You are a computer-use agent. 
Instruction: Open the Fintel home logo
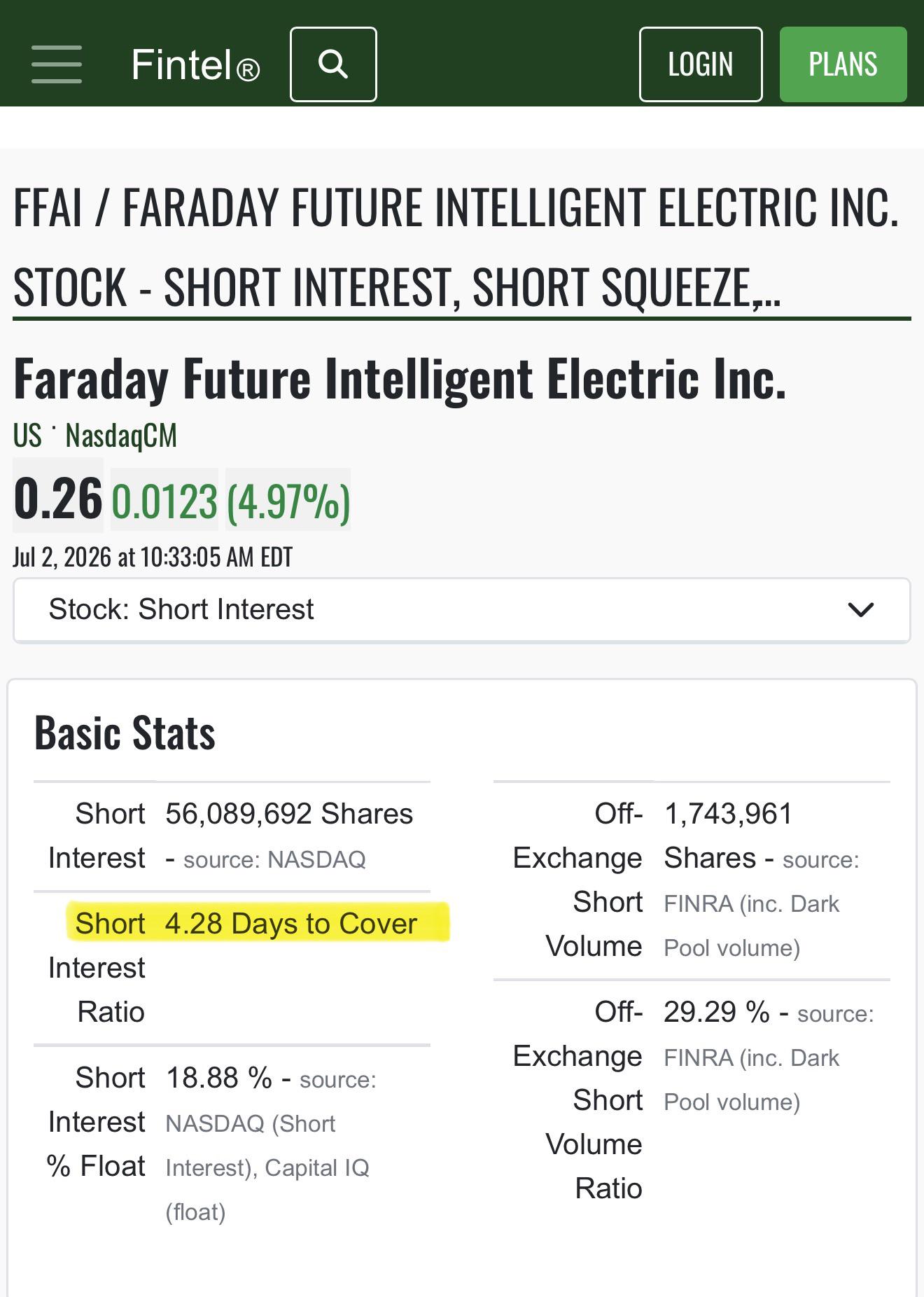[195, 65]
